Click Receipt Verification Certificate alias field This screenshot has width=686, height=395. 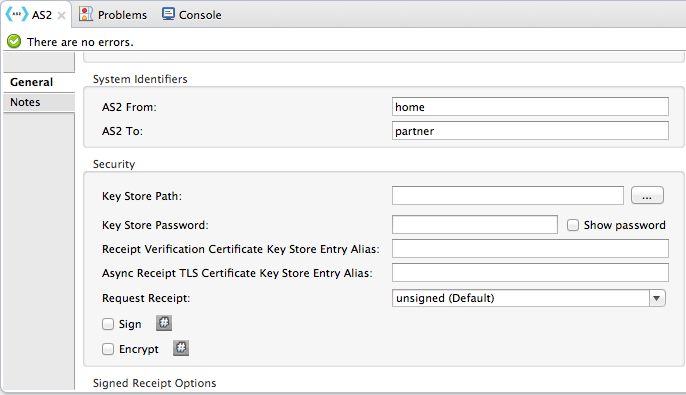530,249
